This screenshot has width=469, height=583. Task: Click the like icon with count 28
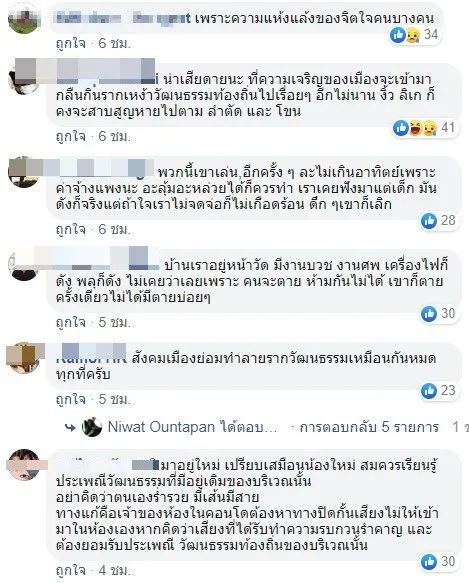(x=428, y=221)
